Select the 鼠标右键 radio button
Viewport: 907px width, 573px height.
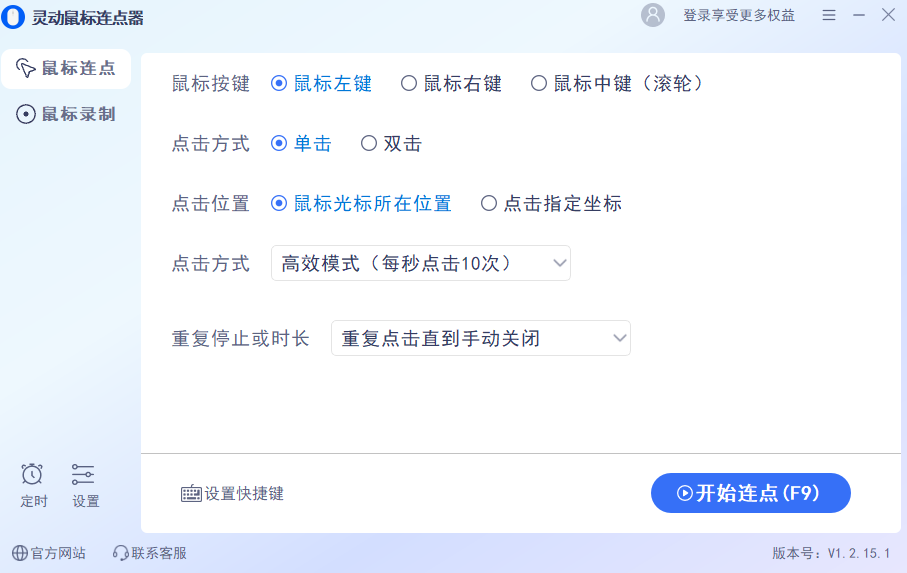pos(409,84)
